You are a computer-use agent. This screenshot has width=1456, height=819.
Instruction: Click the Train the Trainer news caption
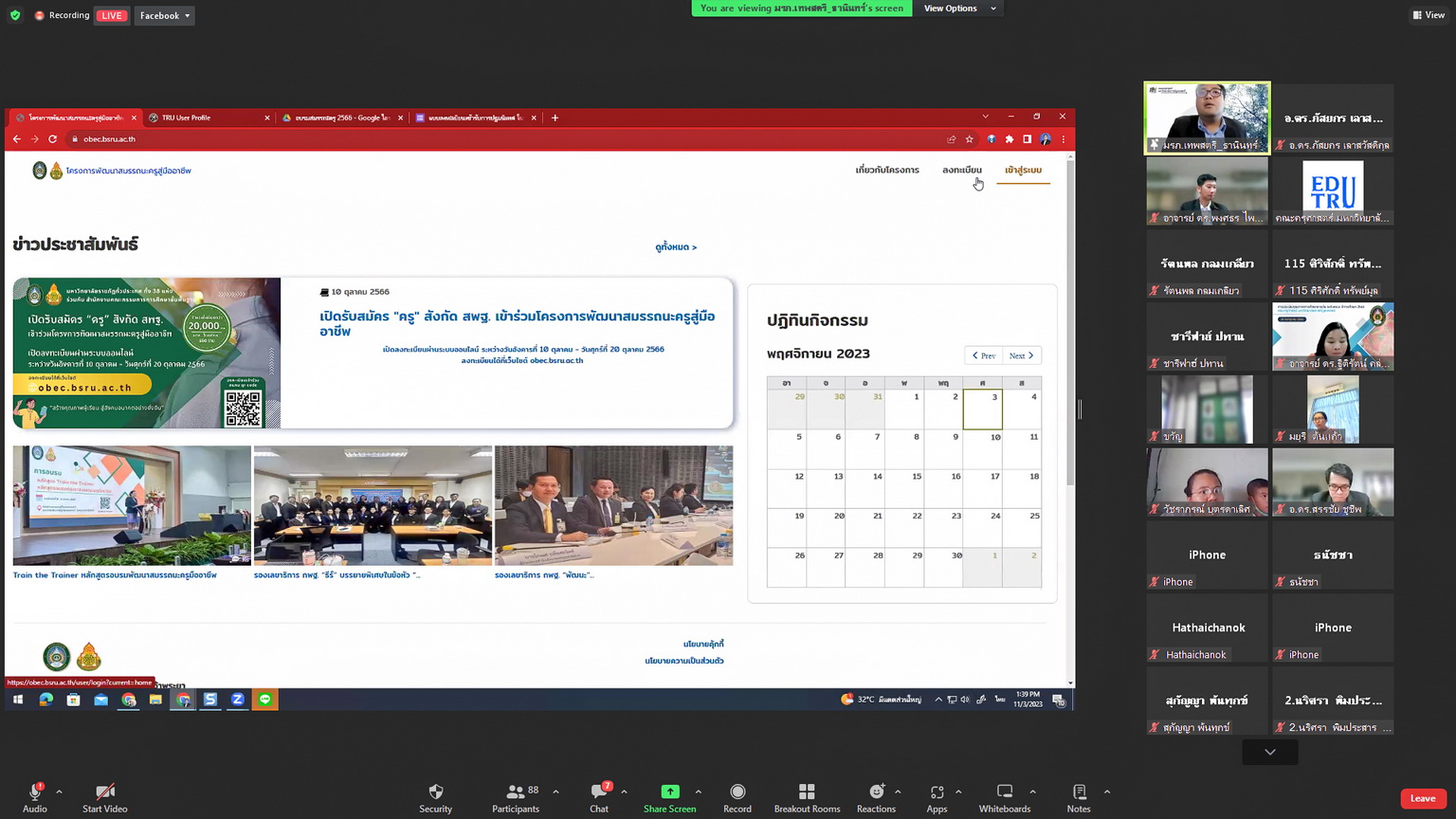(x=115, y=575)
